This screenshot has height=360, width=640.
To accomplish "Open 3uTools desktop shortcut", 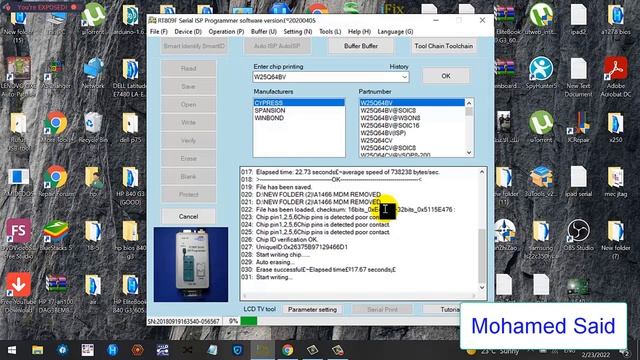I will [x=541, y=181].
